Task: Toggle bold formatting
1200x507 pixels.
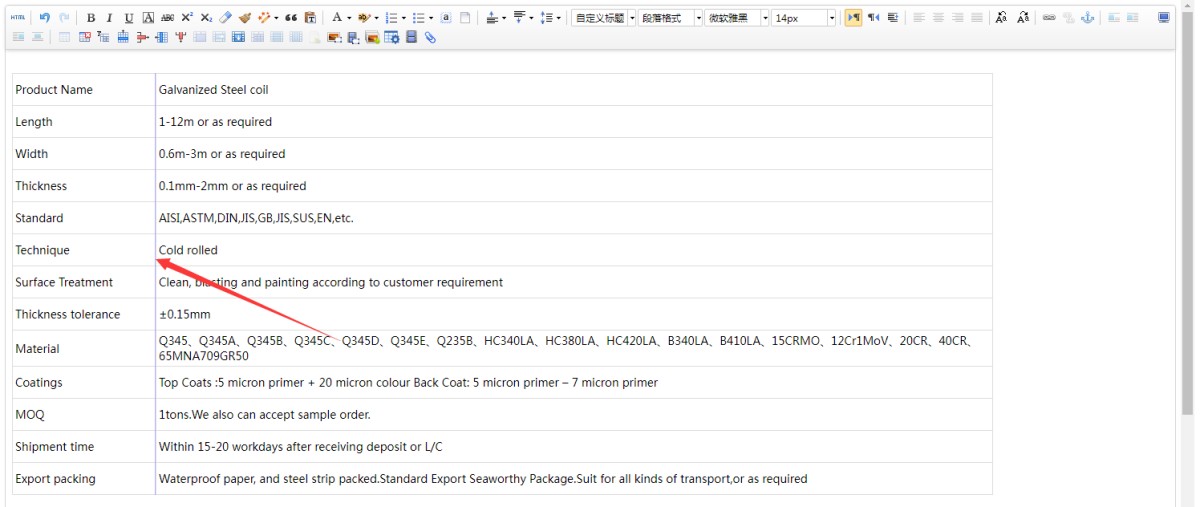Action: [91, 18]
